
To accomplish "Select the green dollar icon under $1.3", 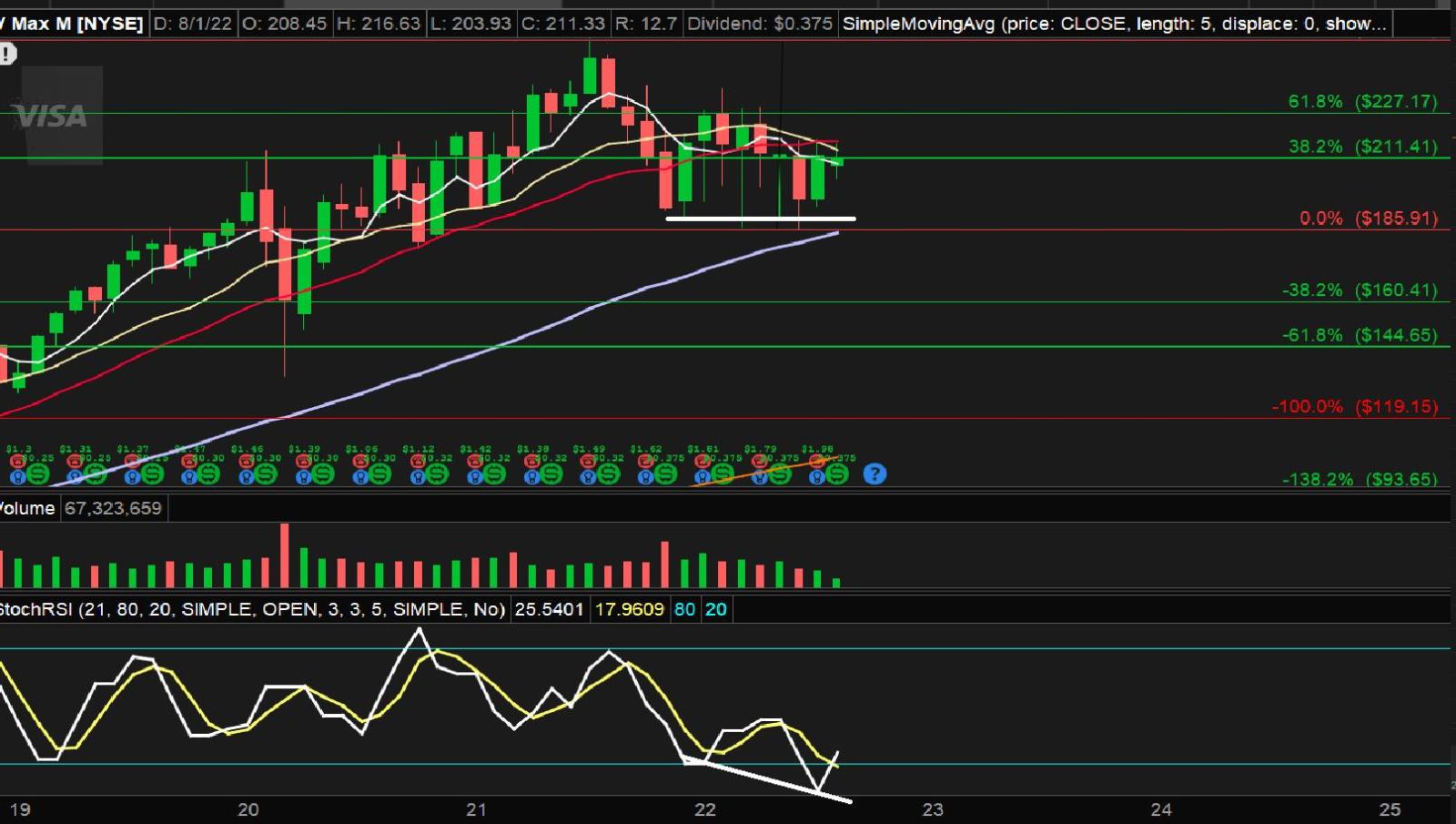I will pos(38,474).
